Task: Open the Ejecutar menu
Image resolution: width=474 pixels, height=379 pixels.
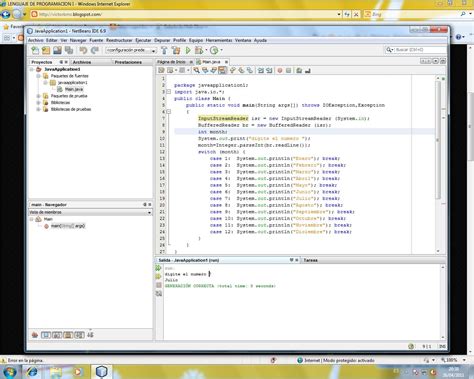Action: (x=143, y=40)
